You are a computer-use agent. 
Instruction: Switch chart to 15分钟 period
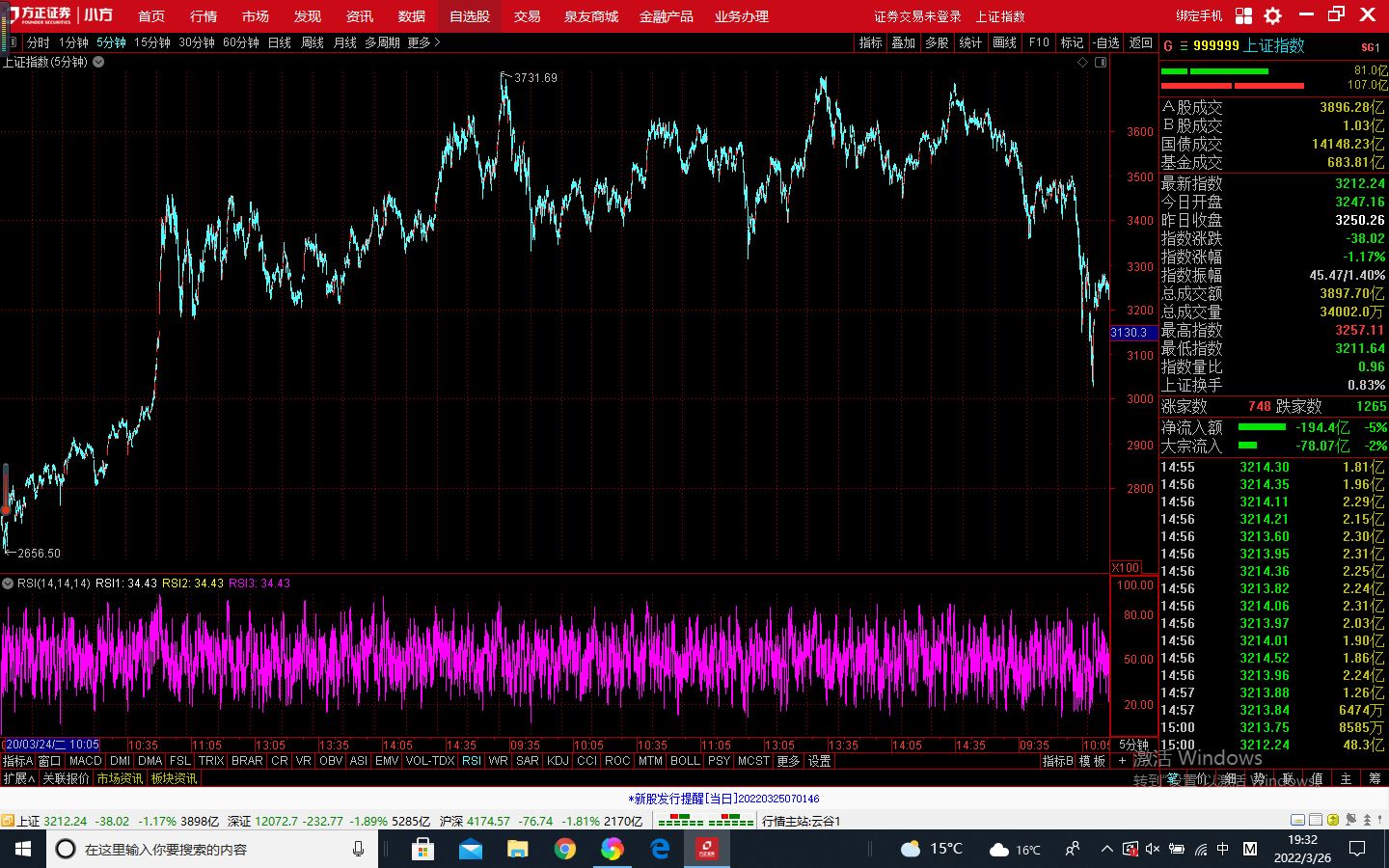pyautogui.click(x=151, y=42)
